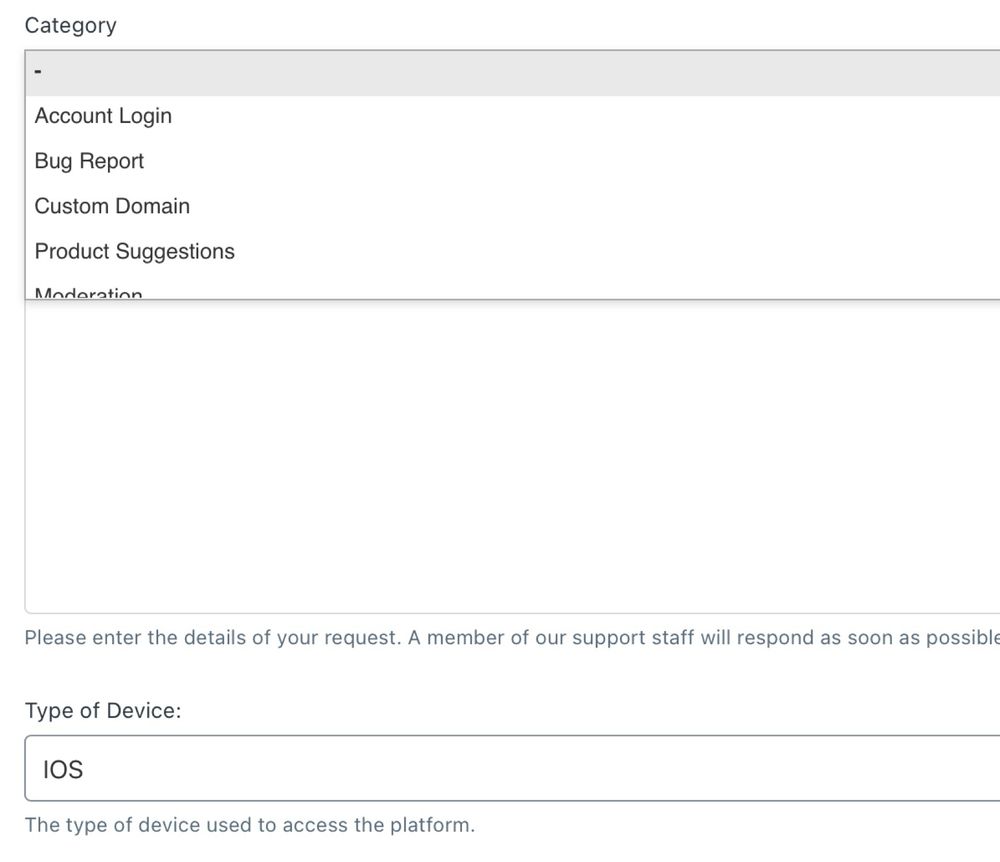The image size is (1000, 862).
Task: Select the blank dash option in Category
Action: 38,73
